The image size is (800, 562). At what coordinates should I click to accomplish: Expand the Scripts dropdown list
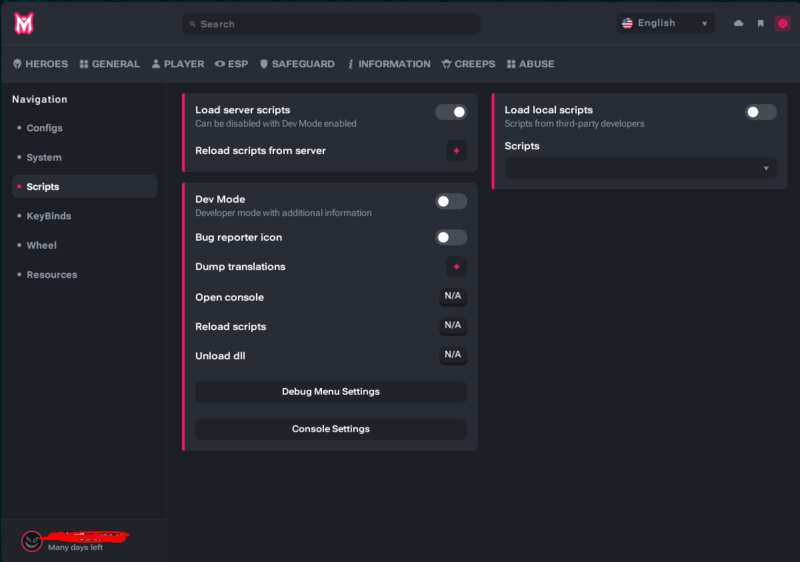[x=640, y=168]
